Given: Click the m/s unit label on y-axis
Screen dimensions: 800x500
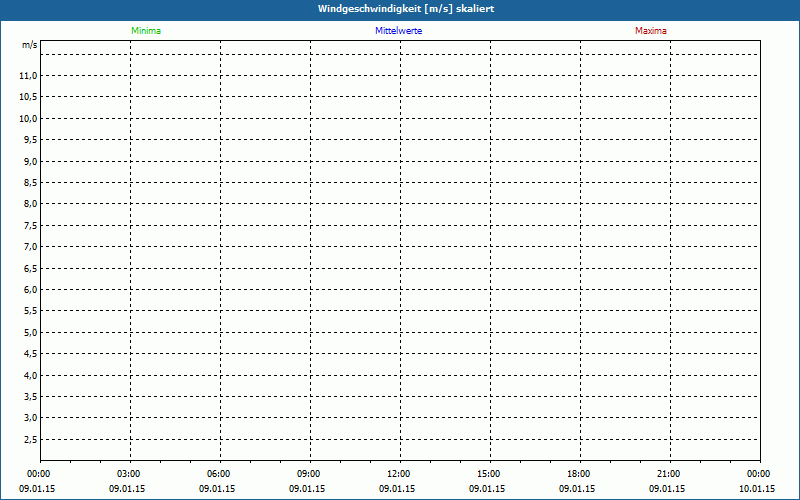Looking at the screenshot, I should pos(30,45).
